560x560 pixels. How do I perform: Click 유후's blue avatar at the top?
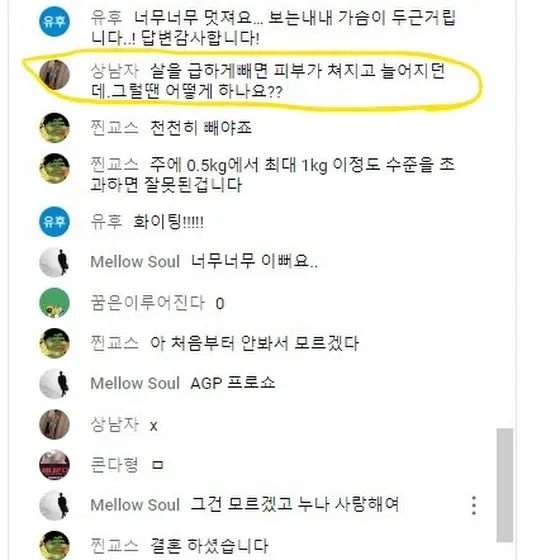click(x=54, y=21)
